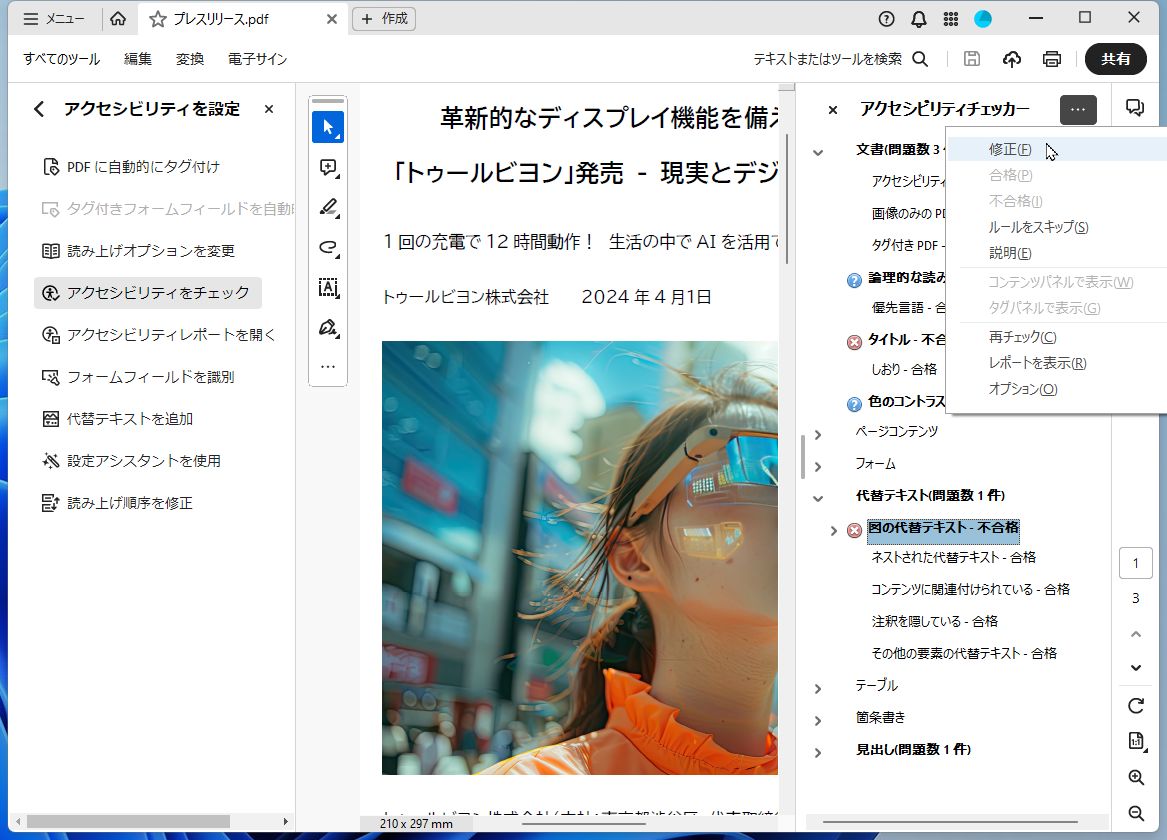
Task: Select 図の代替テキスト - 不合格 tree item
Action: [944, 529]
